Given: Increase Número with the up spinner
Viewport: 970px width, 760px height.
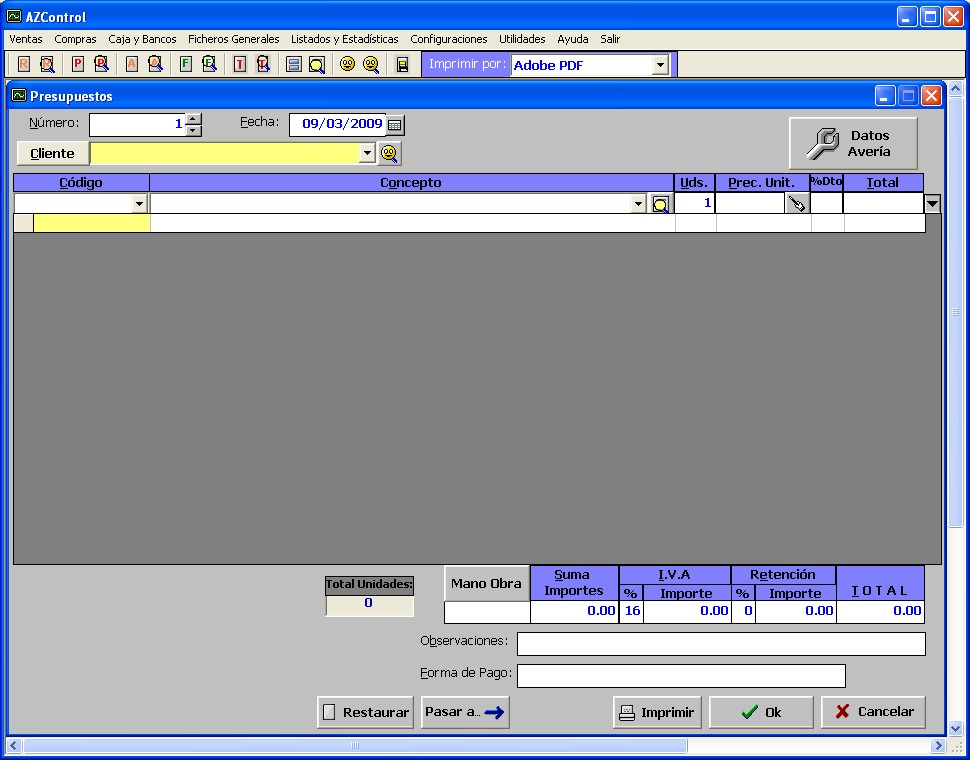Looking at the screenshot, I should tap(194, 119).
